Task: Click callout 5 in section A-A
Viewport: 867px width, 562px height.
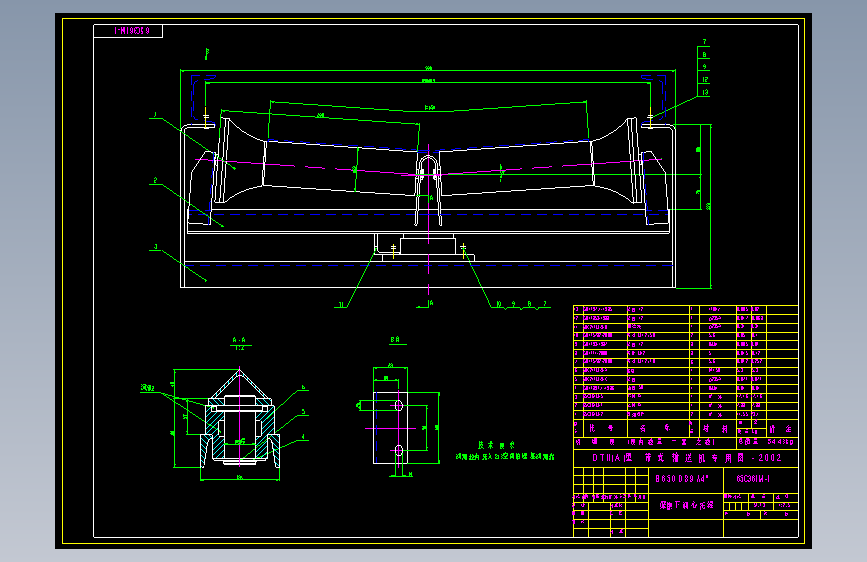Action: [303, 412]
